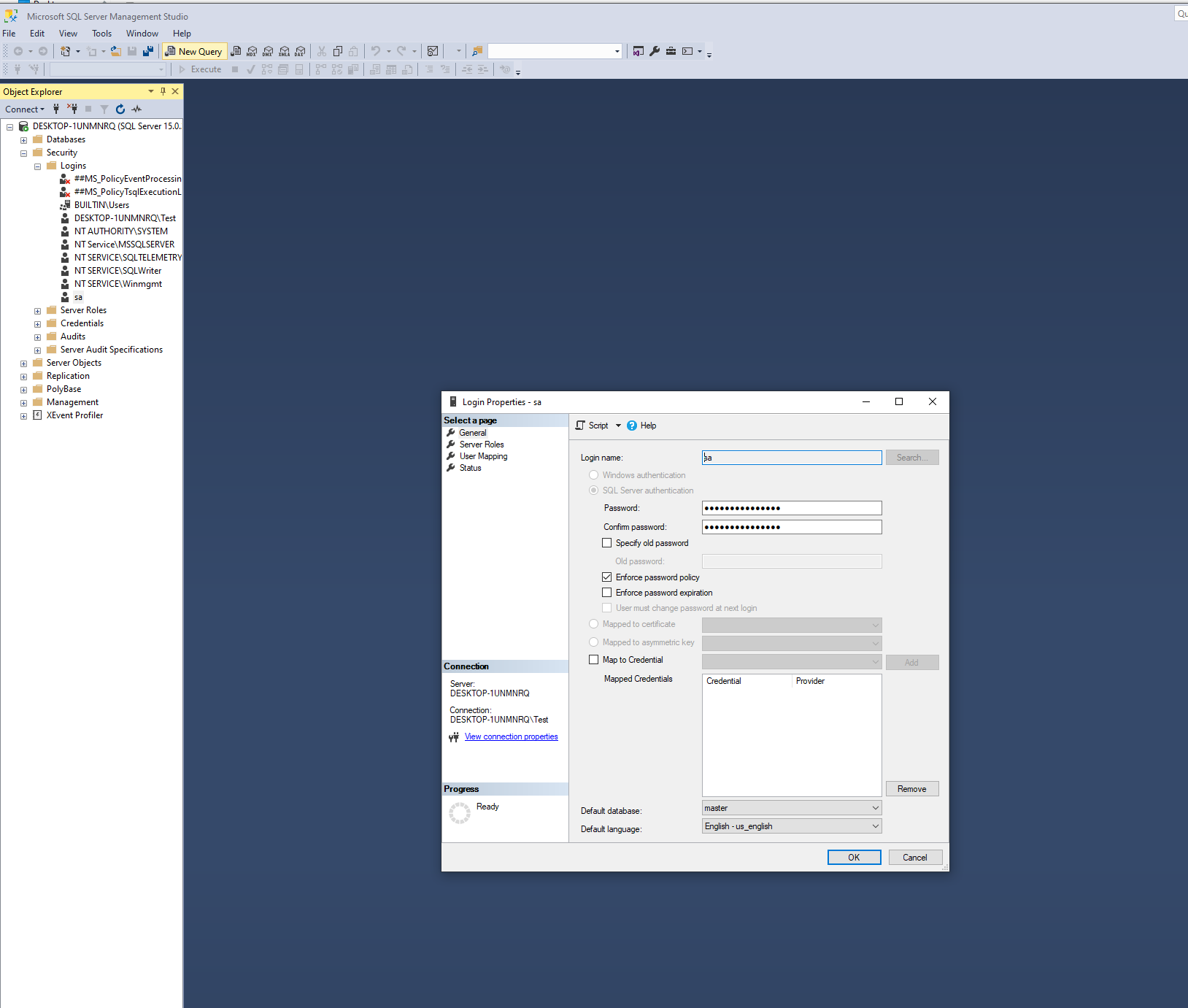Click the DMX query icon
1188x1008 pixels.
(268, 51)
